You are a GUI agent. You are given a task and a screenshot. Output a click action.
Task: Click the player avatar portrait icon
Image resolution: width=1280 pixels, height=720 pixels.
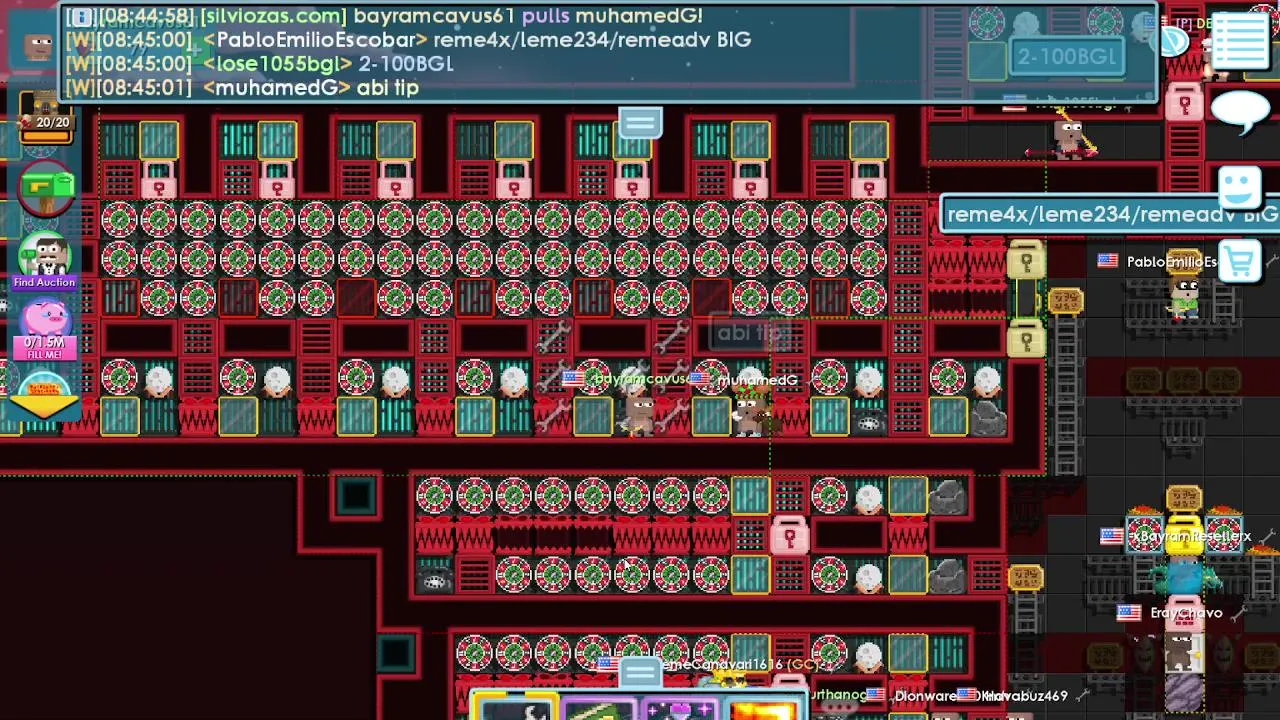pos(39,45)
